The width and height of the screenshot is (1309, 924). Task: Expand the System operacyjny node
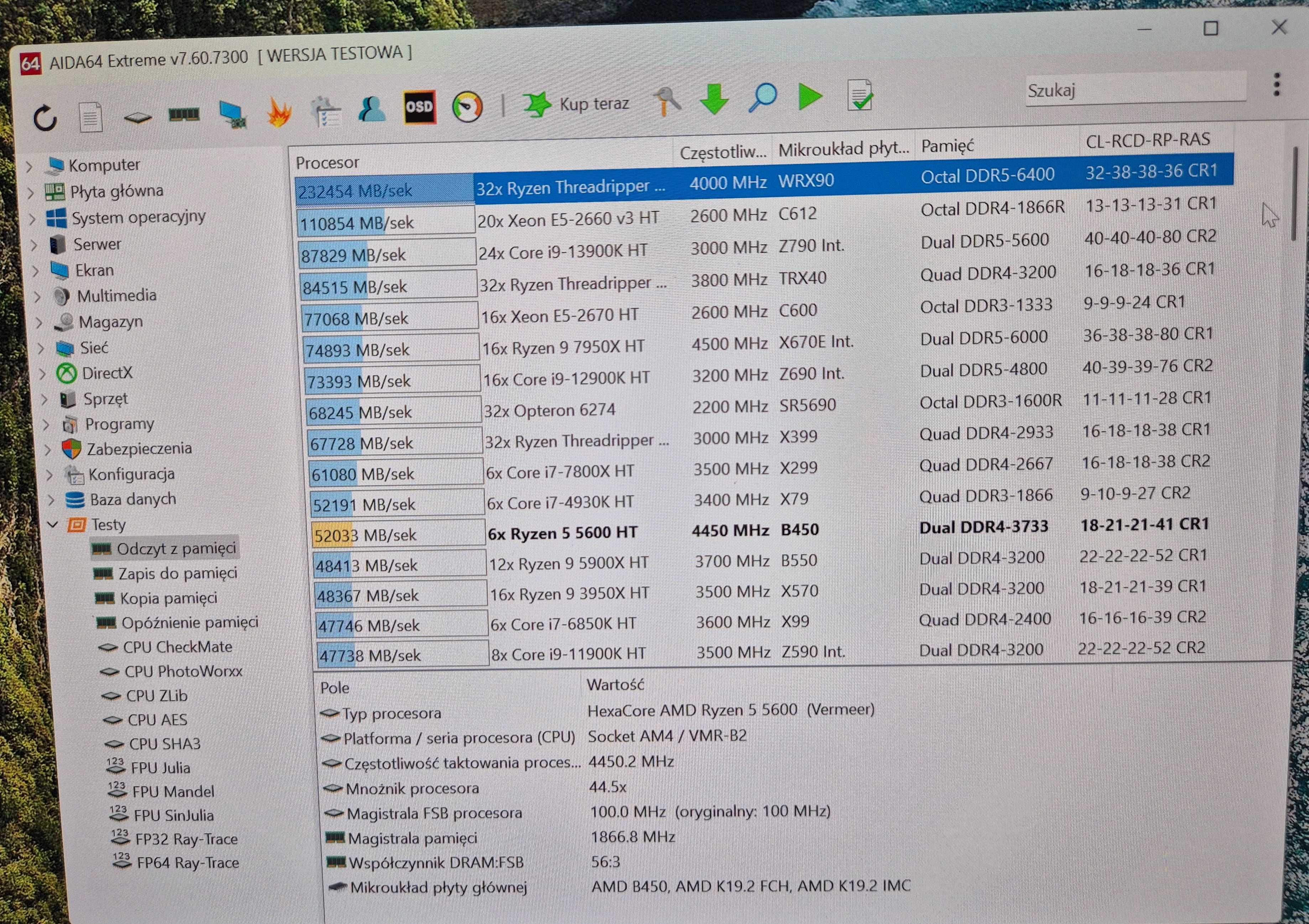point(32,219)
